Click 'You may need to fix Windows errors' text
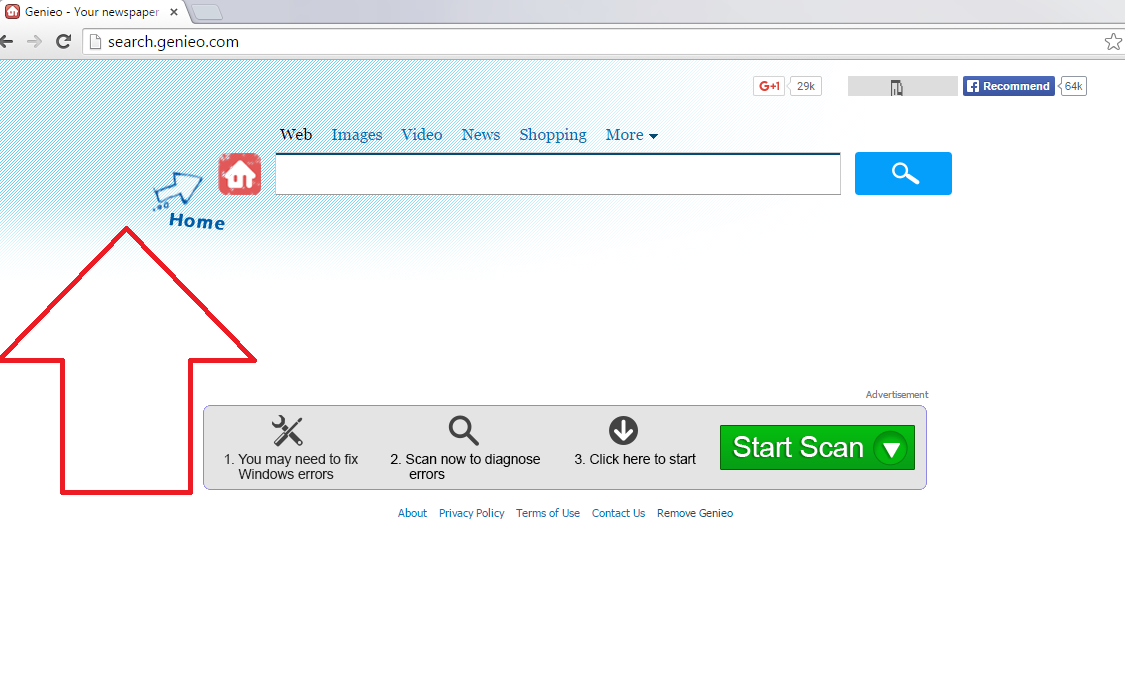Viewport: 1125px width, 673px height. tap(291, 466)
